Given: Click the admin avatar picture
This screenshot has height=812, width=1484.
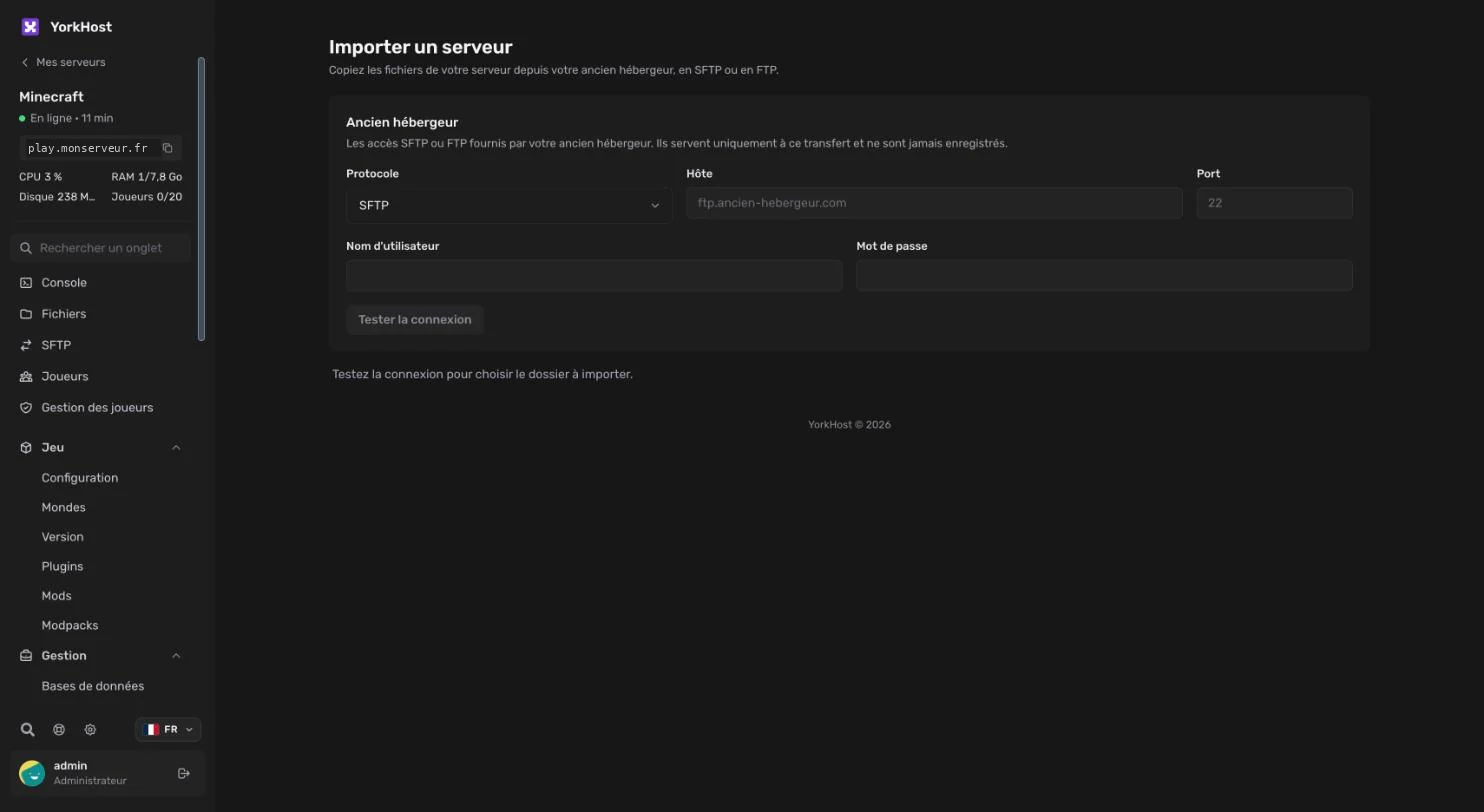Looking at the screenshot, I should coord(32,773).
